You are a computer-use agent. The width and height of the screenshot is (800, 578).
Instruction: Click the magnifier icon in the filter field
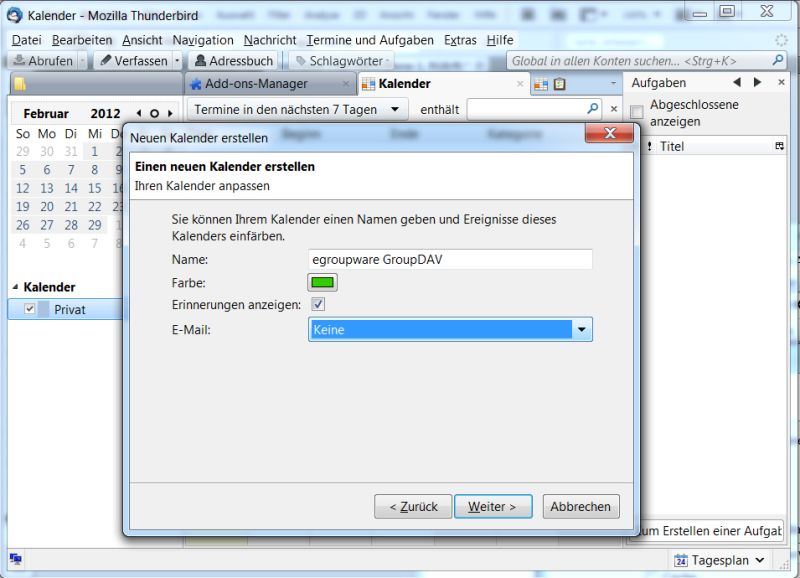pos(592,108)
